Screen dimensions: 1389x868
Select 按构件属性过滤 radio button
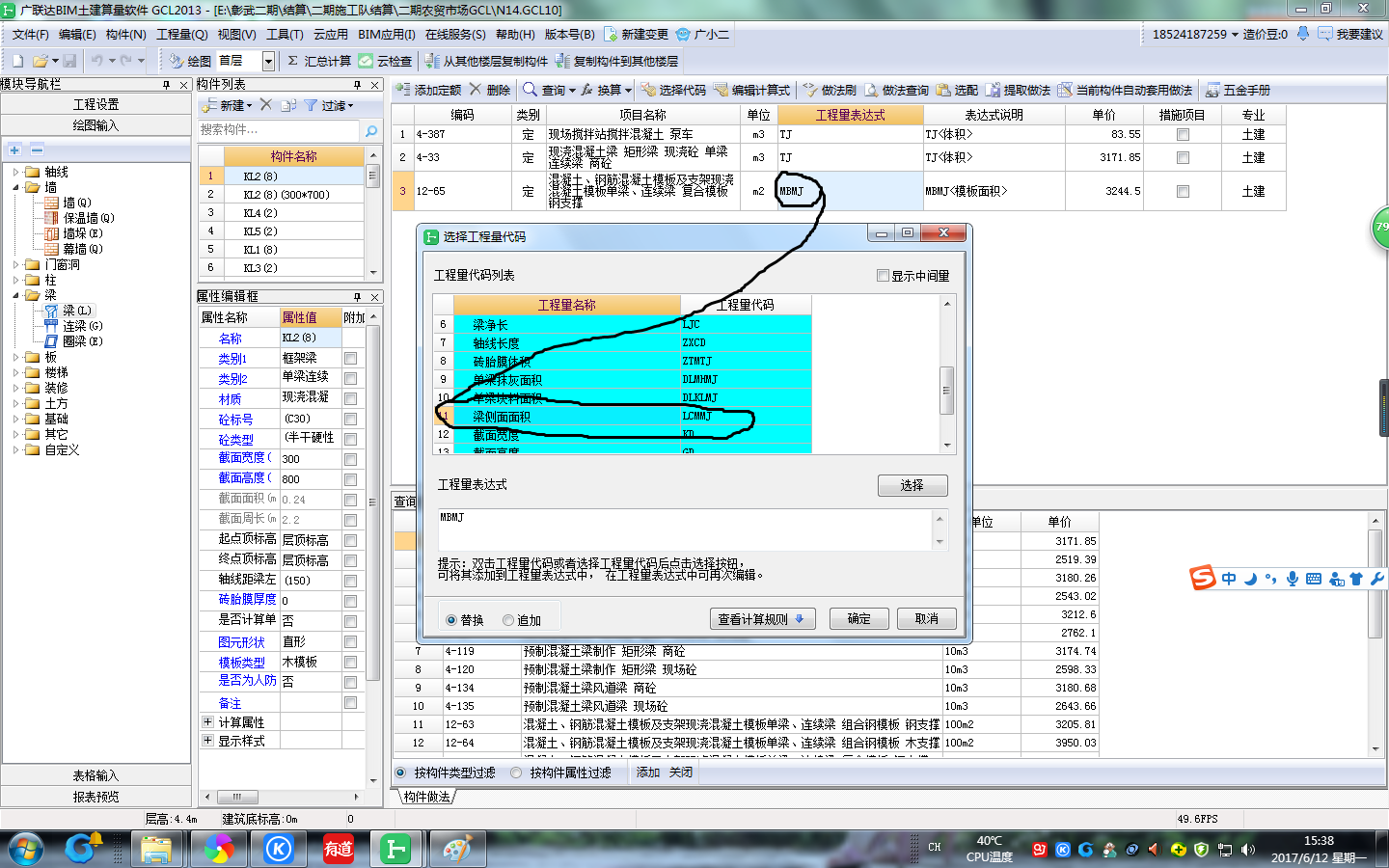(x=516, y=773)
